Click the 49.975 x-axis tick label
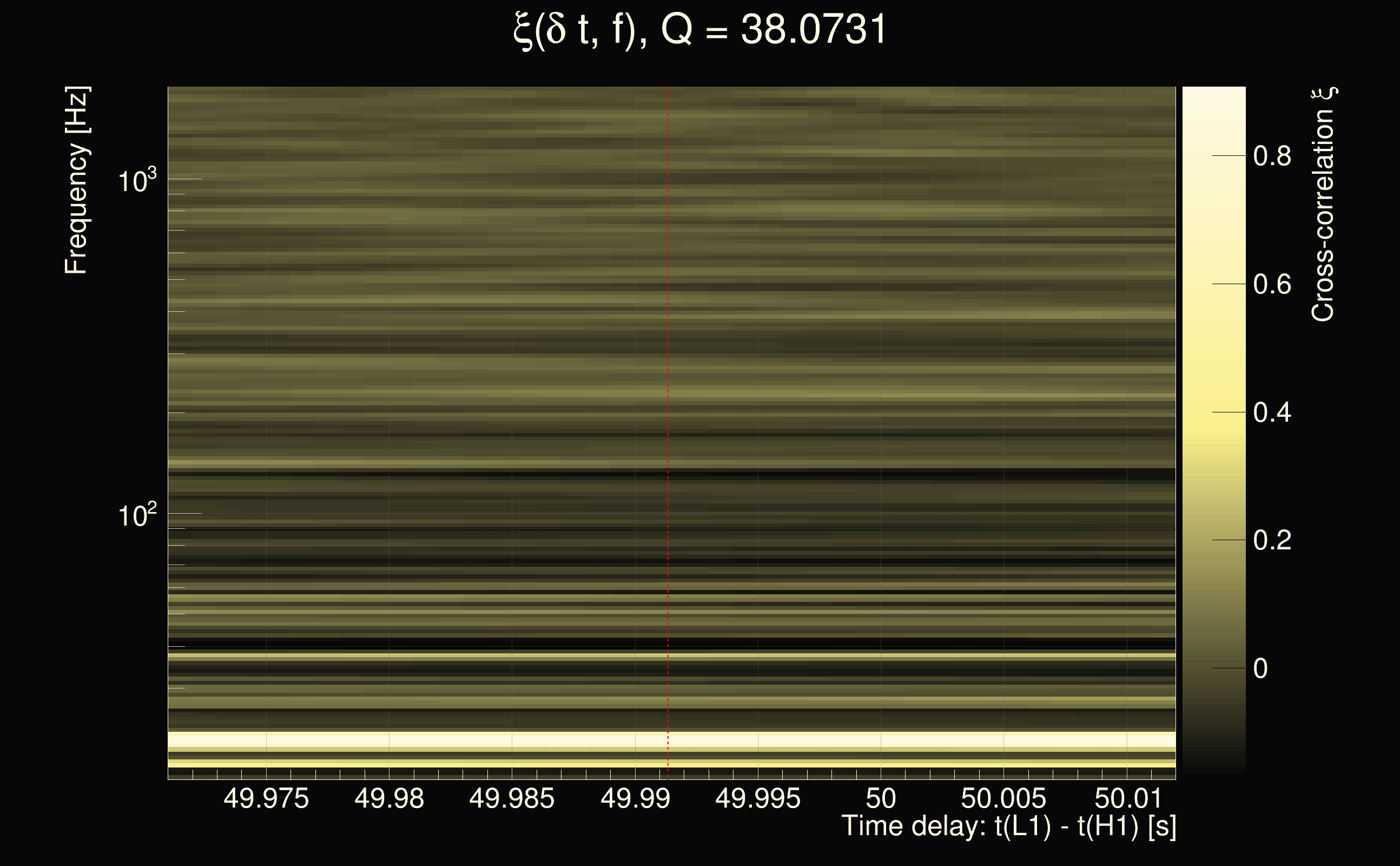 click(266, 798)
